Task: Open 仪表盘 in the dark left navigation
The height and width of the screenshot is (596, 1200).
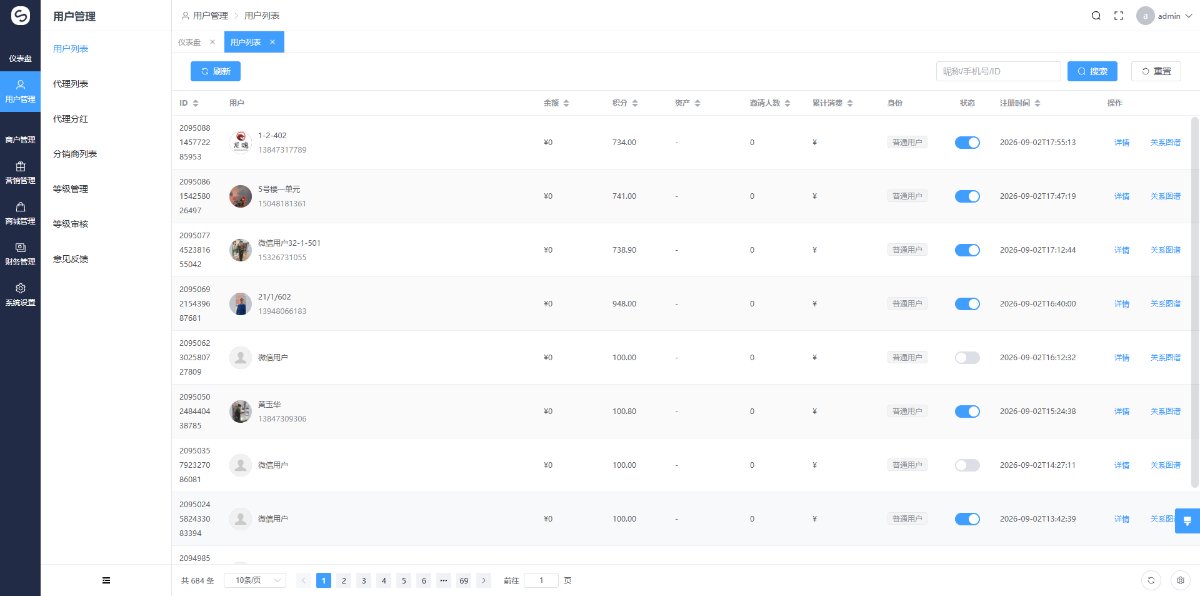Action: (x=20, y=58)
